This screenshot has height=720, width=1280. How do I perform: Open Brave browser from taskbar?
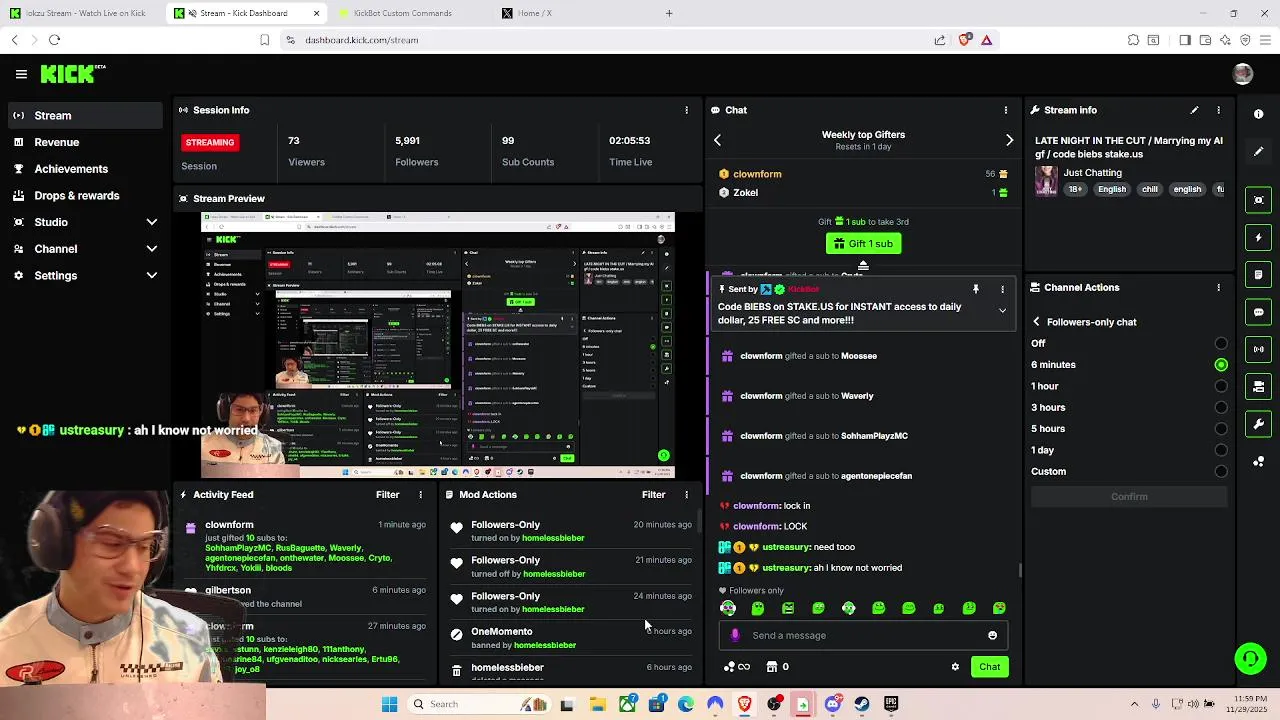pyautogui.click(x=745, y=704)
